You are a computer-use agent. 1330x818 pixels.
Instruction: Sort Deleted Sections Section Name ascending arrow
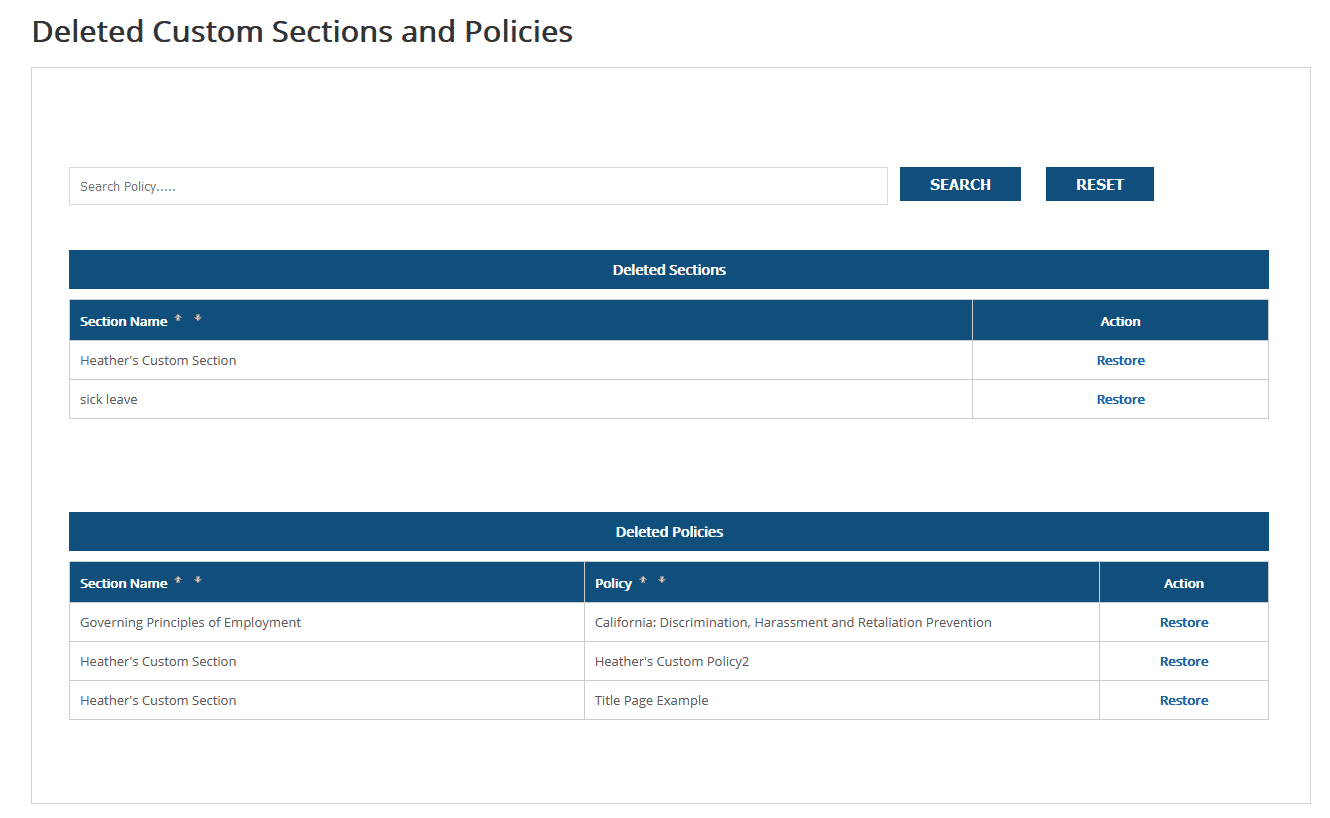tap(178, 318)
